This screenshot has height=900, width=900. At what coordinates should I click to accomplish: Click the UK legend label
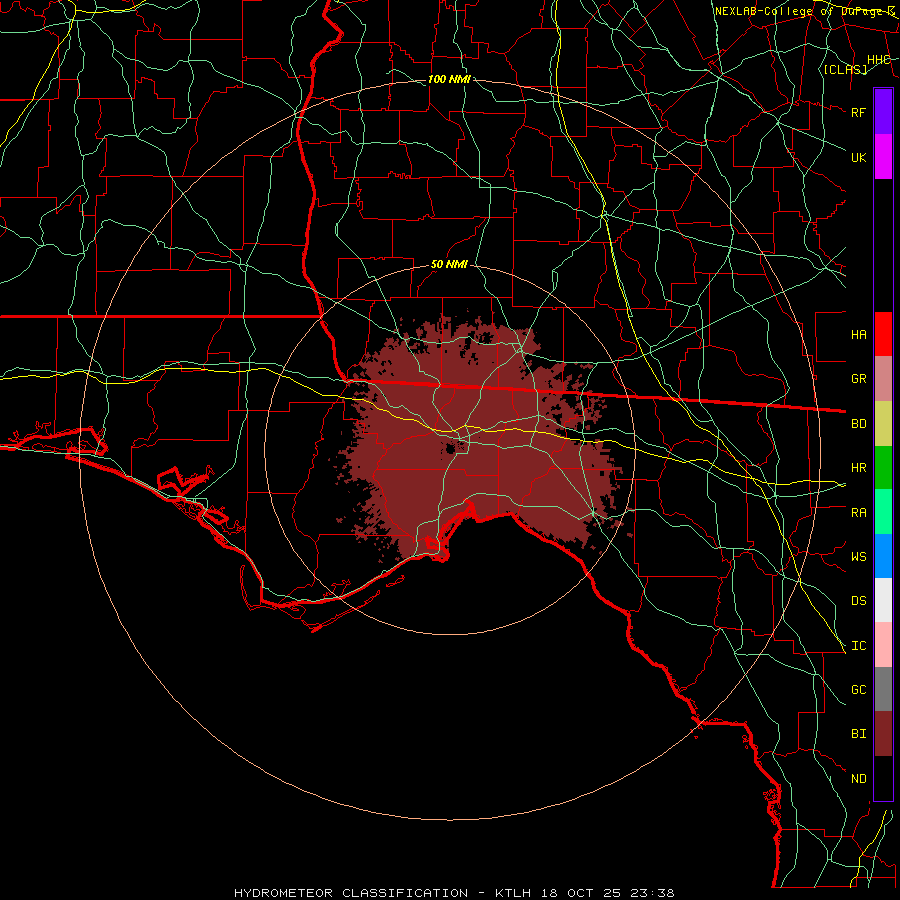point(859,157)
